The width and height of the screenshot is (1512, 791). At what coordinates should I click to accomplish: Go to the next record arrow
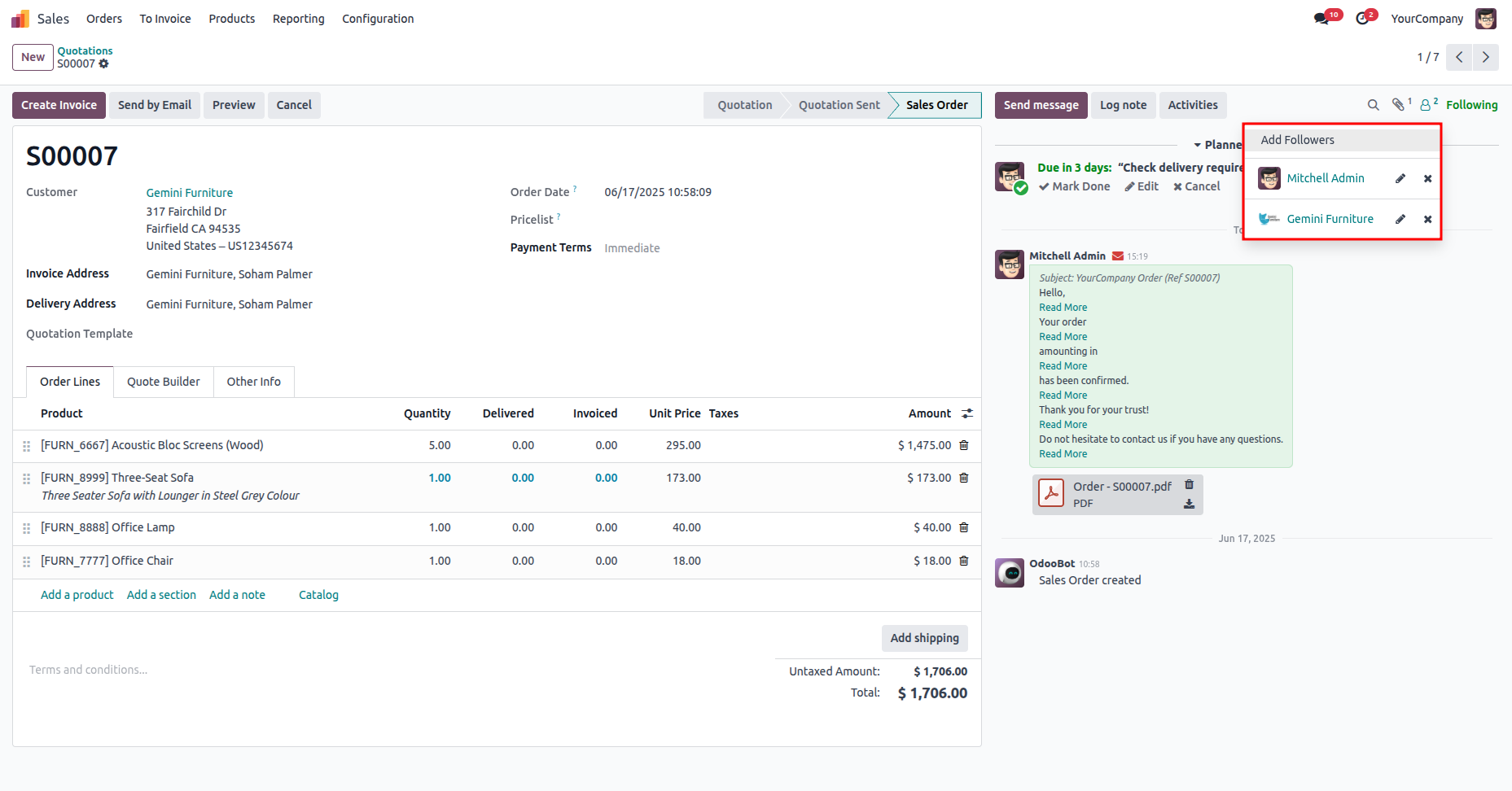(x=1486, y=57)
